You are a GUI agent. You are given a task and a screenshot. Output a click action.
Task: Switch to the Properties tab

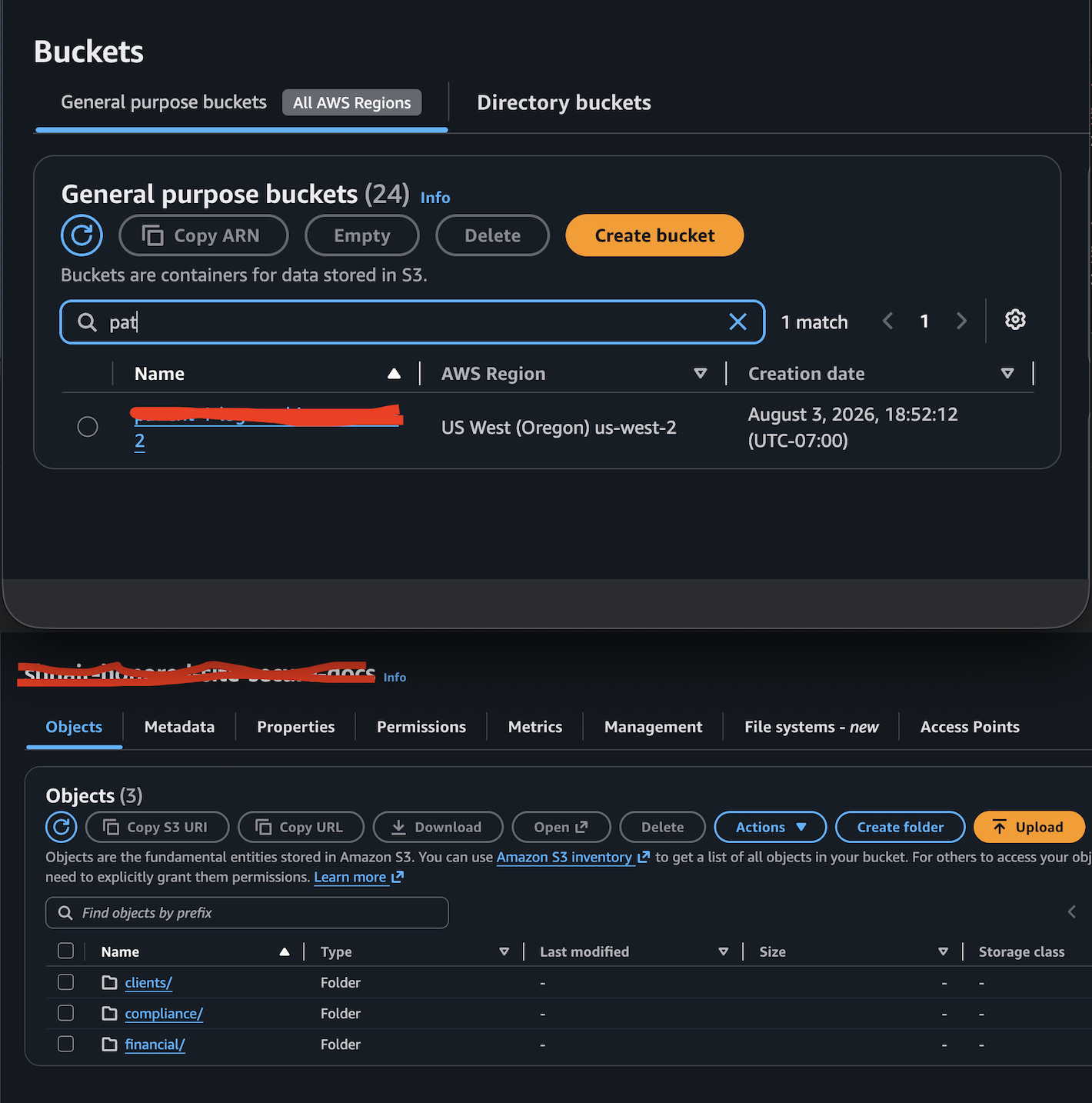coord(296,727)
